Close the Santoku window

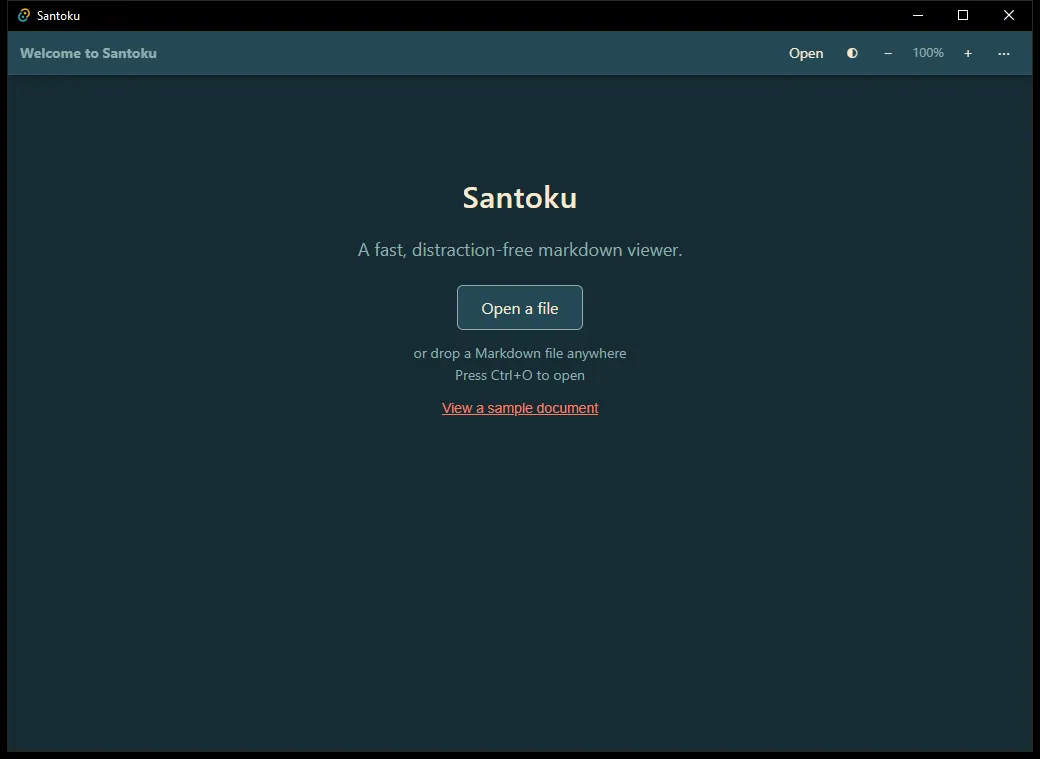click(1009, 15)
